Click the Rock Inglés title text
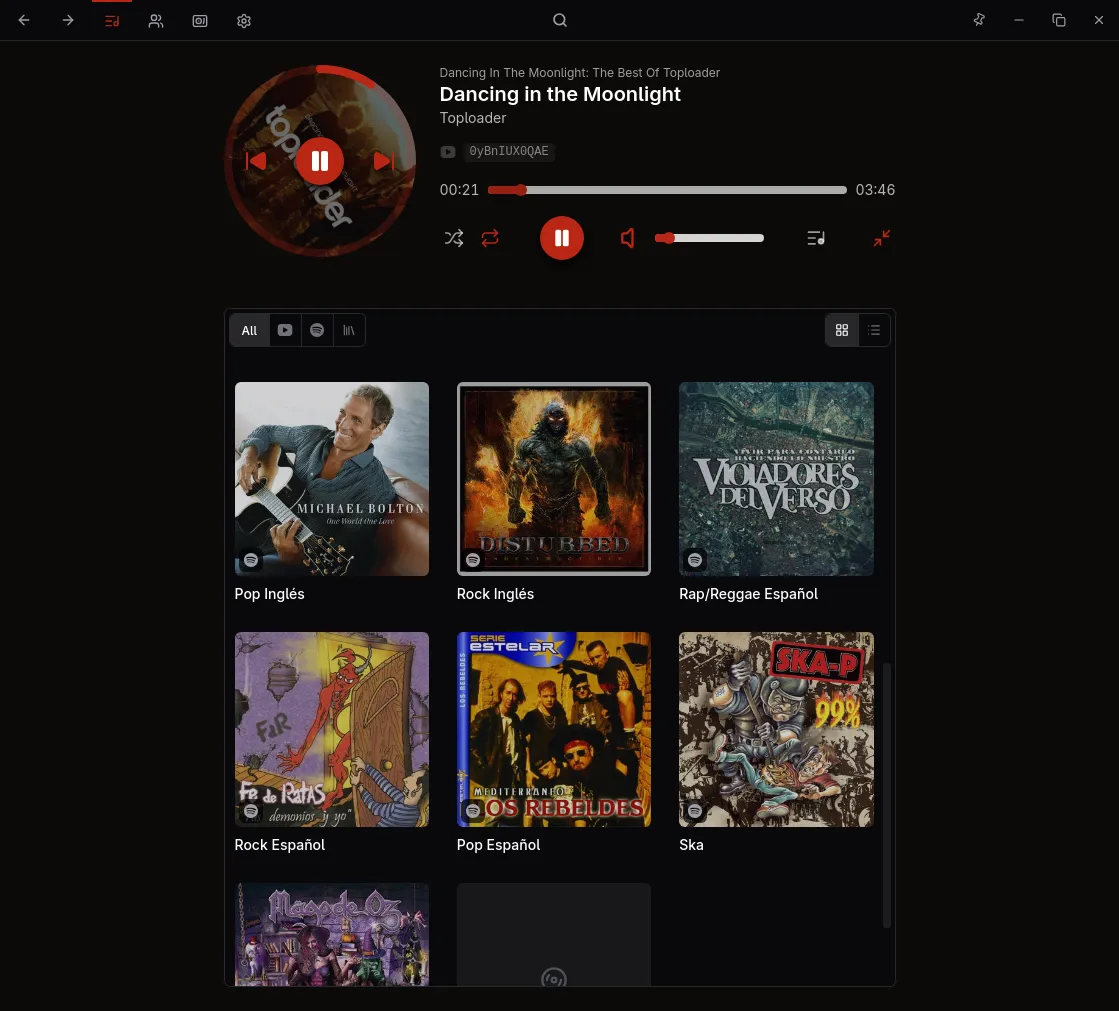Viewport: 1119px width, 1011px height. [x=495, y=594]
